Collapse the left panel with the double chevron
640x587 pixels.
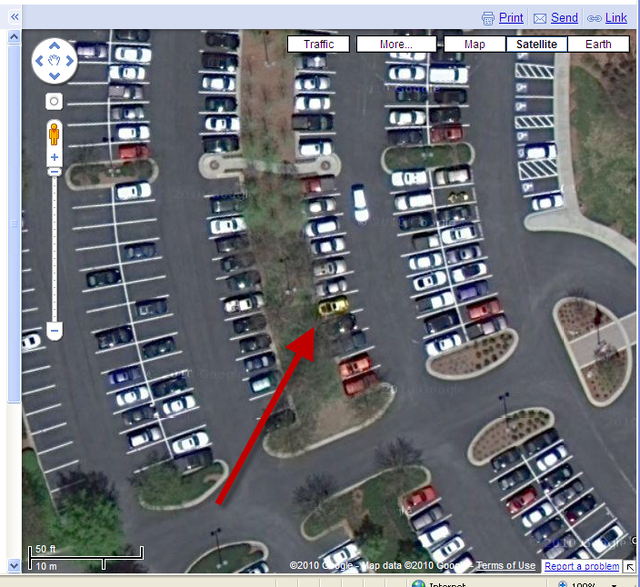[x=15, y=17]
